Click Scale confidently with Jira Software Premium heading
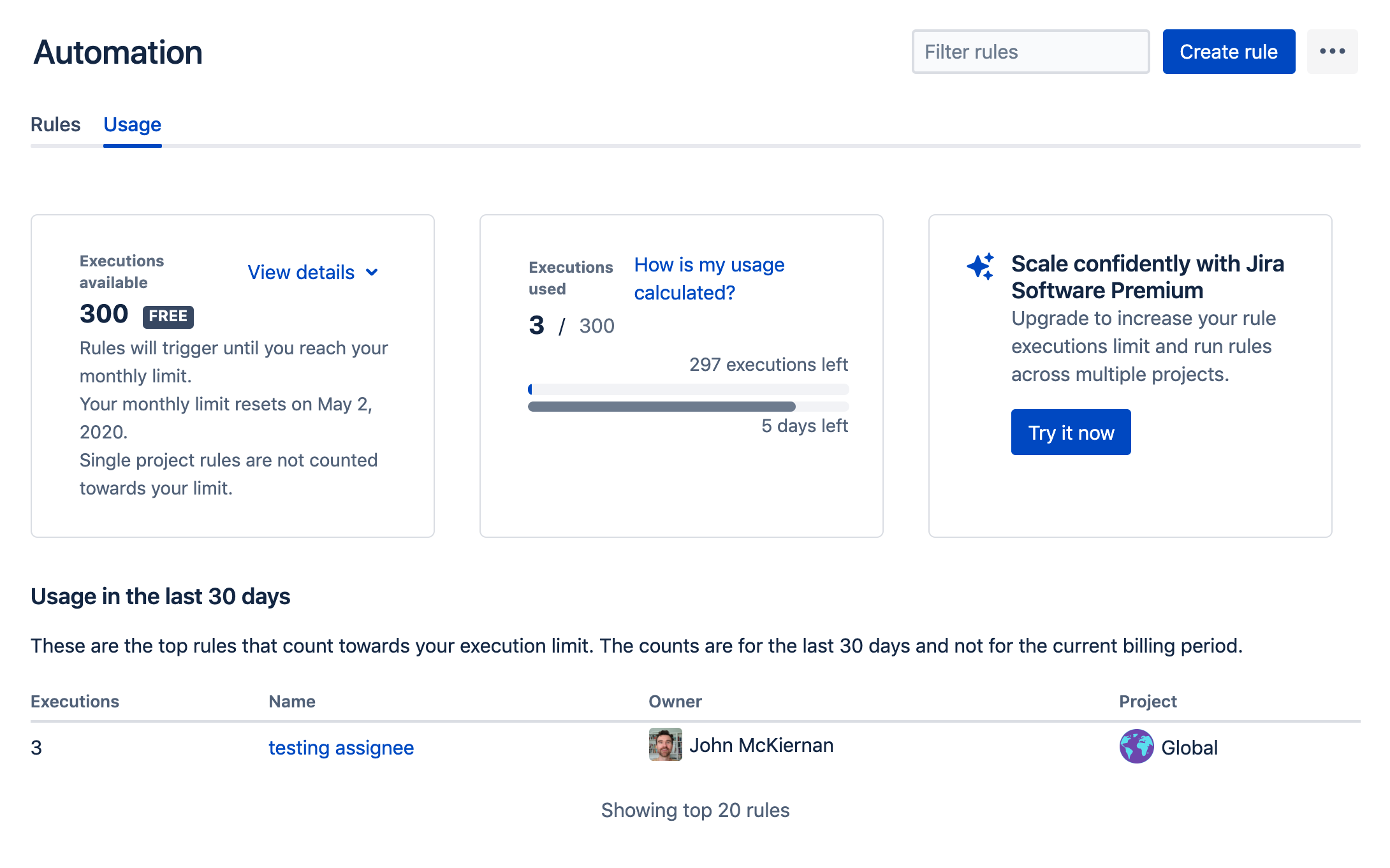 pos(1148,277)
